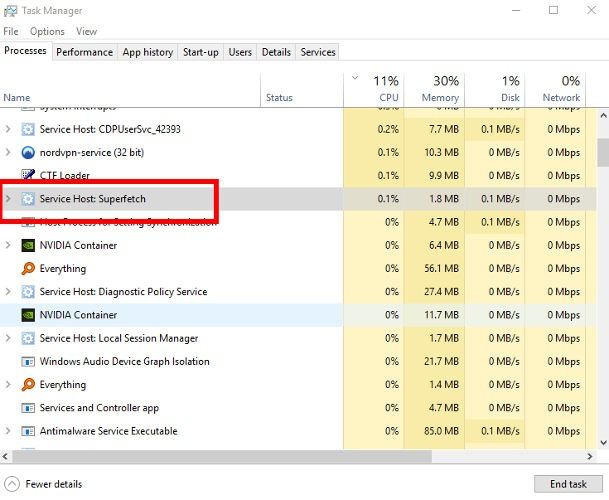The image size is (609, 500).
Task: Click the vertical scrollbar down arrow
Action: (x=603, y=443)
